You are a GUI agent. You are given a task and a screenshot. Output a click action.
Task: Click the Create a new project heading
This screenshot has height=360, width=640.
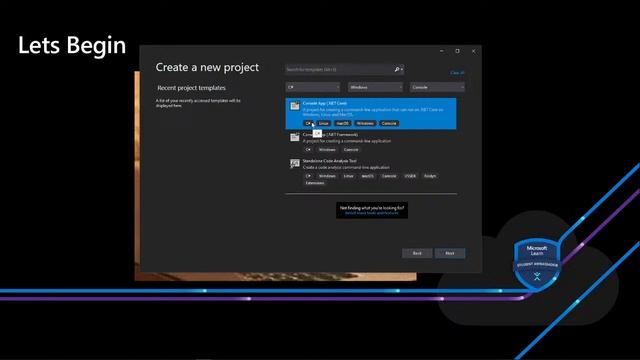point(207,67)
